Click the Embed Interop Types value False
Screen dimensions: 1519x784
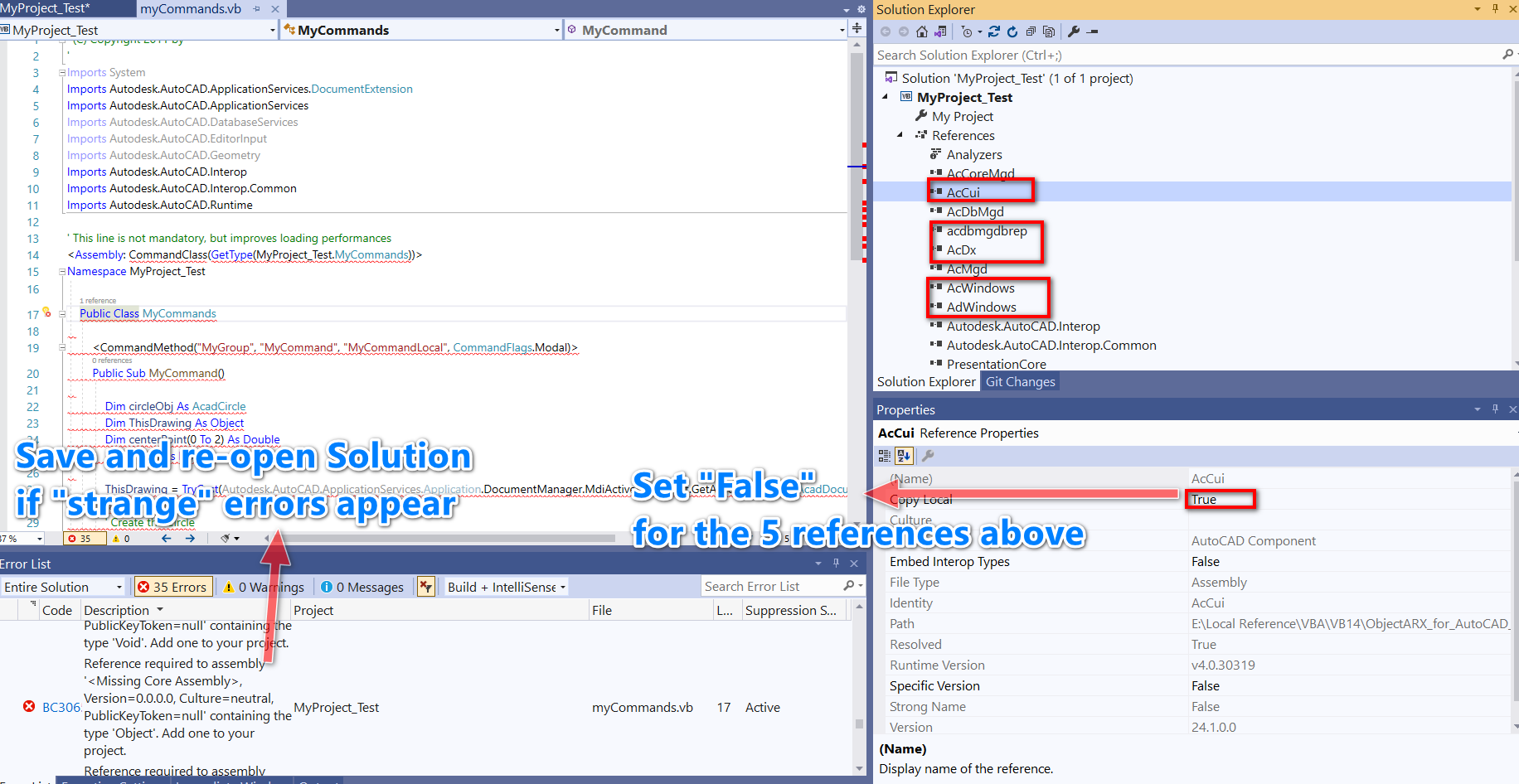point(1206,561)
